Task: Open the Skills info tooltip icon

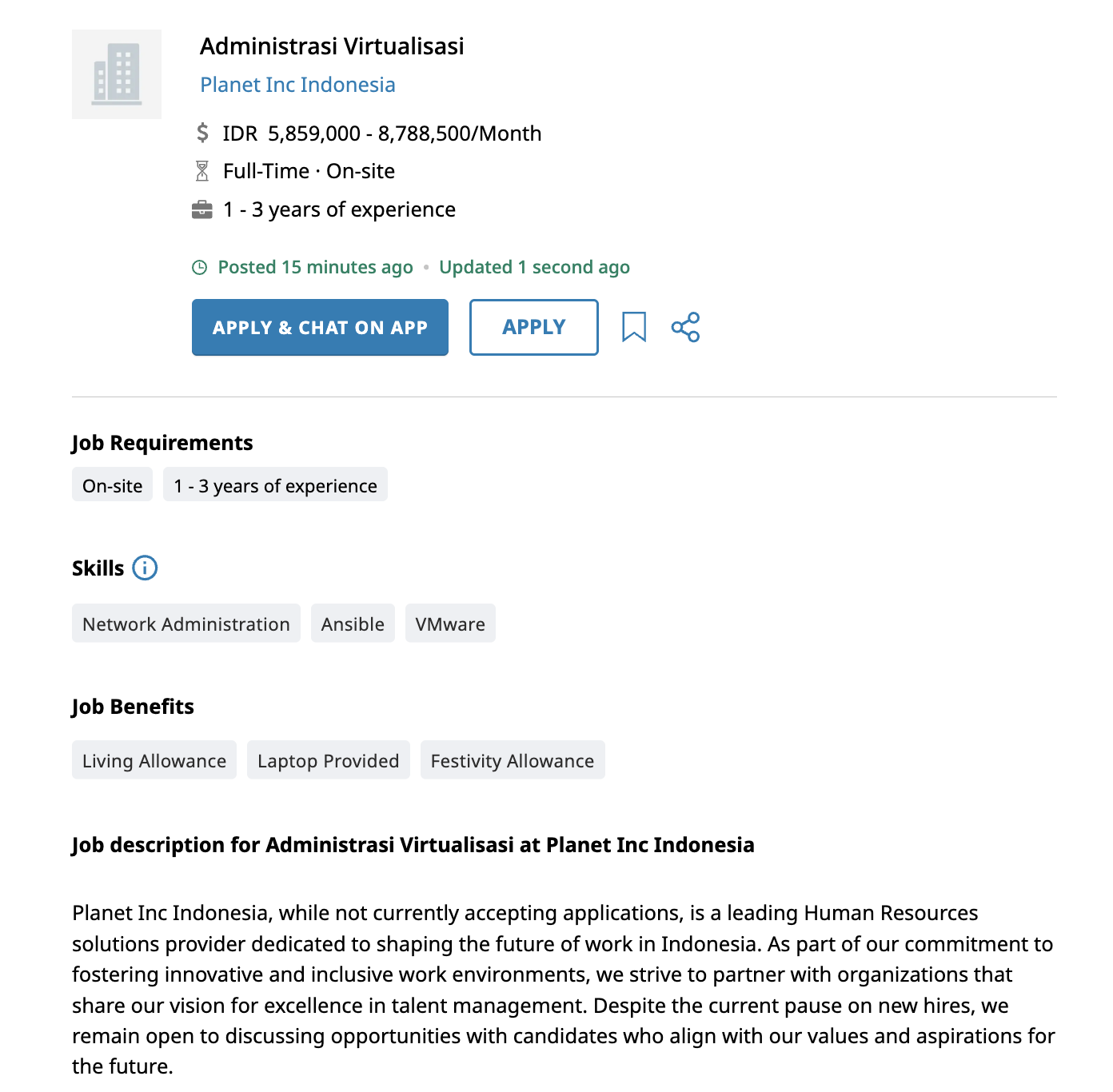Action: (145, 568)
